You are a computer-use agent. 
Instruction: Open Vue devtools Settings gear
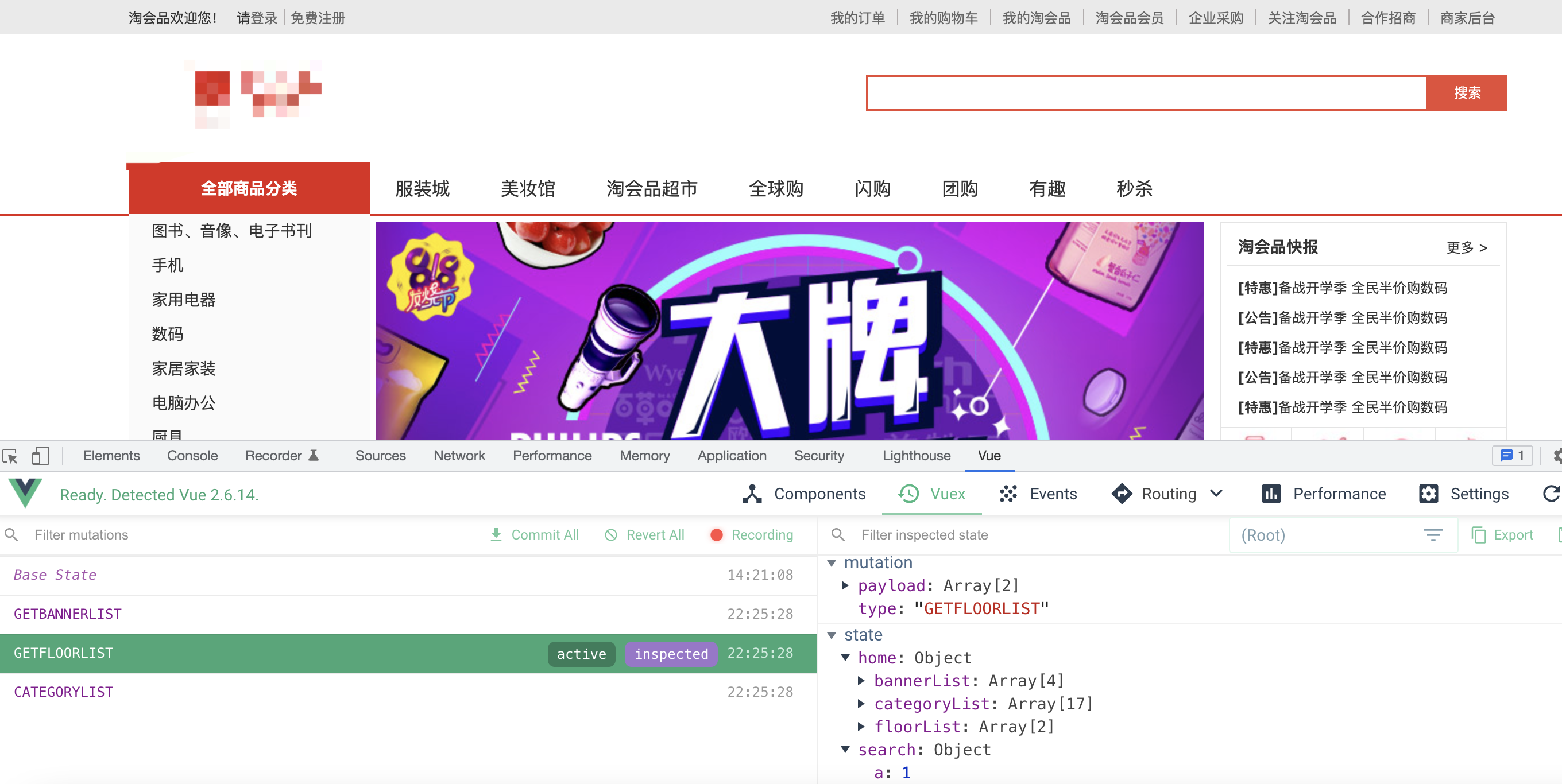[x=1428, y=494]
